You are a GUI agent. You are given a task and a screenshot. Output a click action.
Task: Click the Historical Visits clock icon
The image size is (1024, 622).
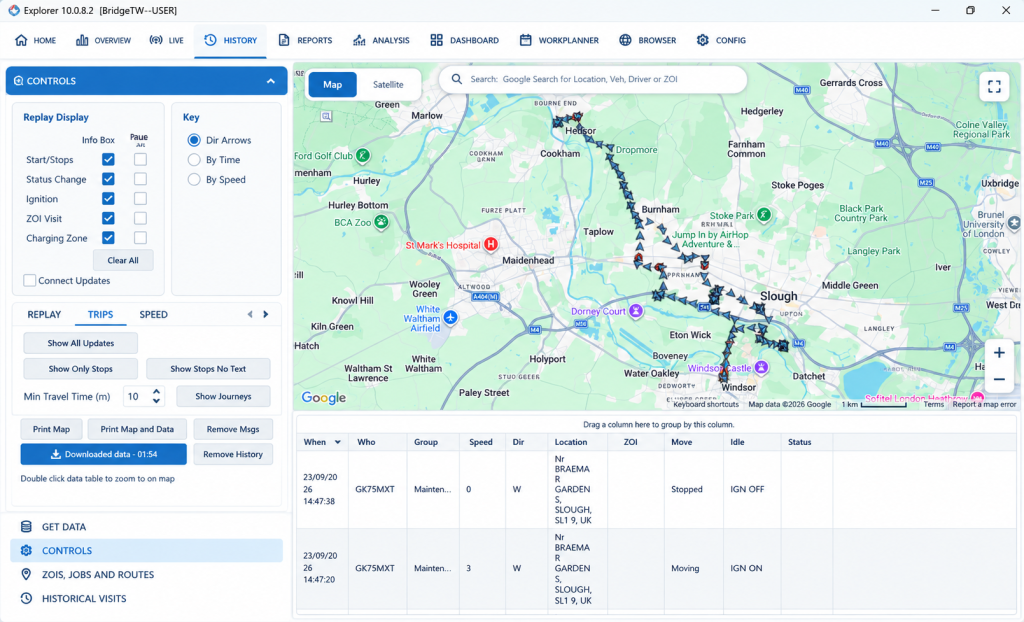[x=26, y=598]
